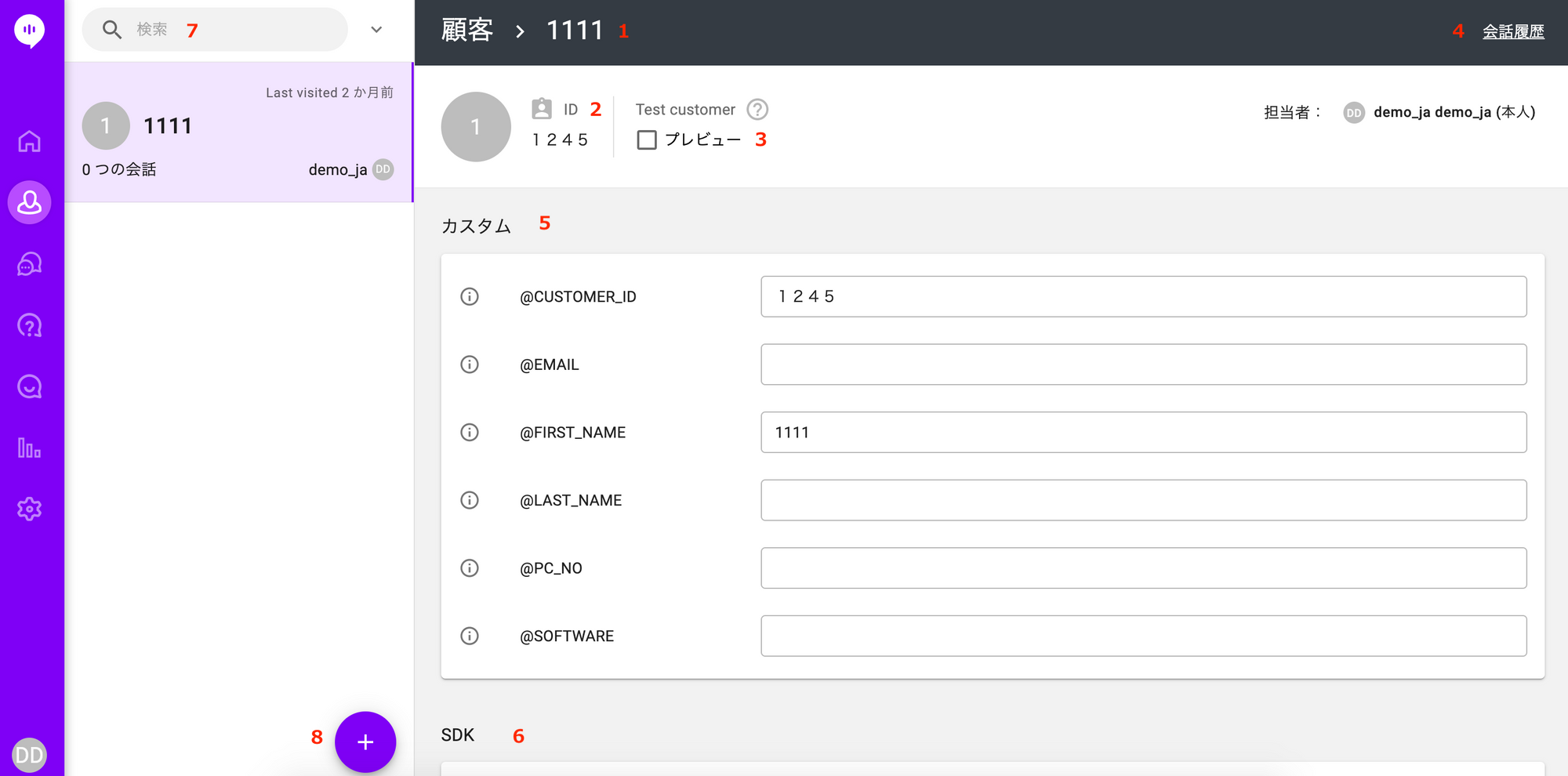This screenshot has height=776, width=1568.
Task: Click the SDK section heading
Action: (458, 735)
